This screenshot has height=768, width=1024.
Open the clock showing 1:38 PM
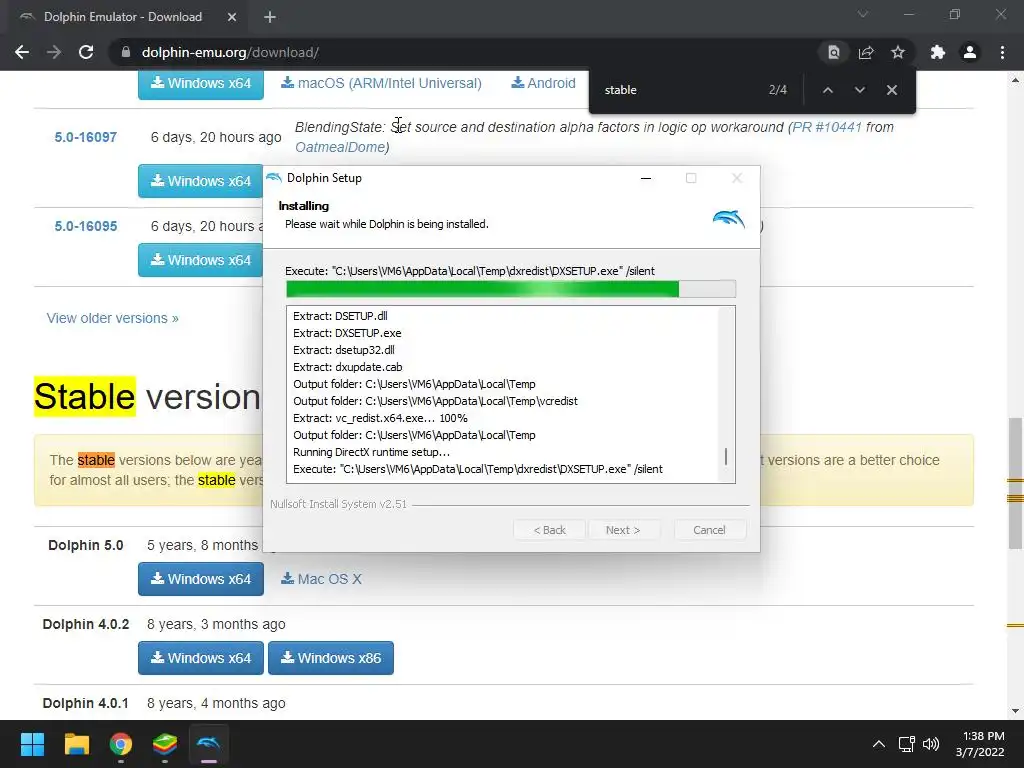tap(980, 744)
